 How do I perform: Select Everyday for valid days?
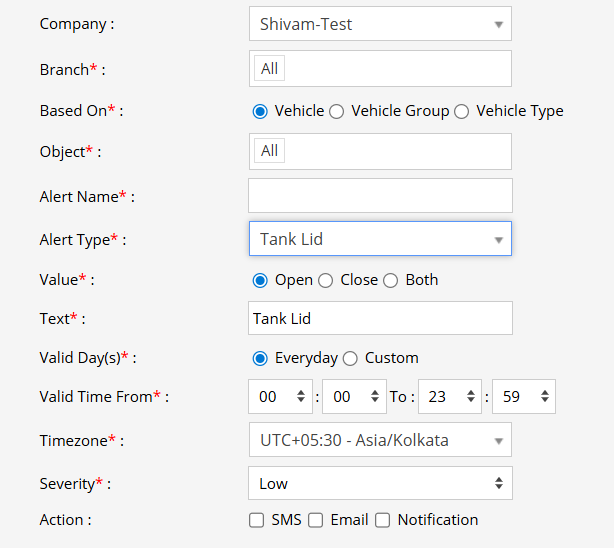(261, 358)
